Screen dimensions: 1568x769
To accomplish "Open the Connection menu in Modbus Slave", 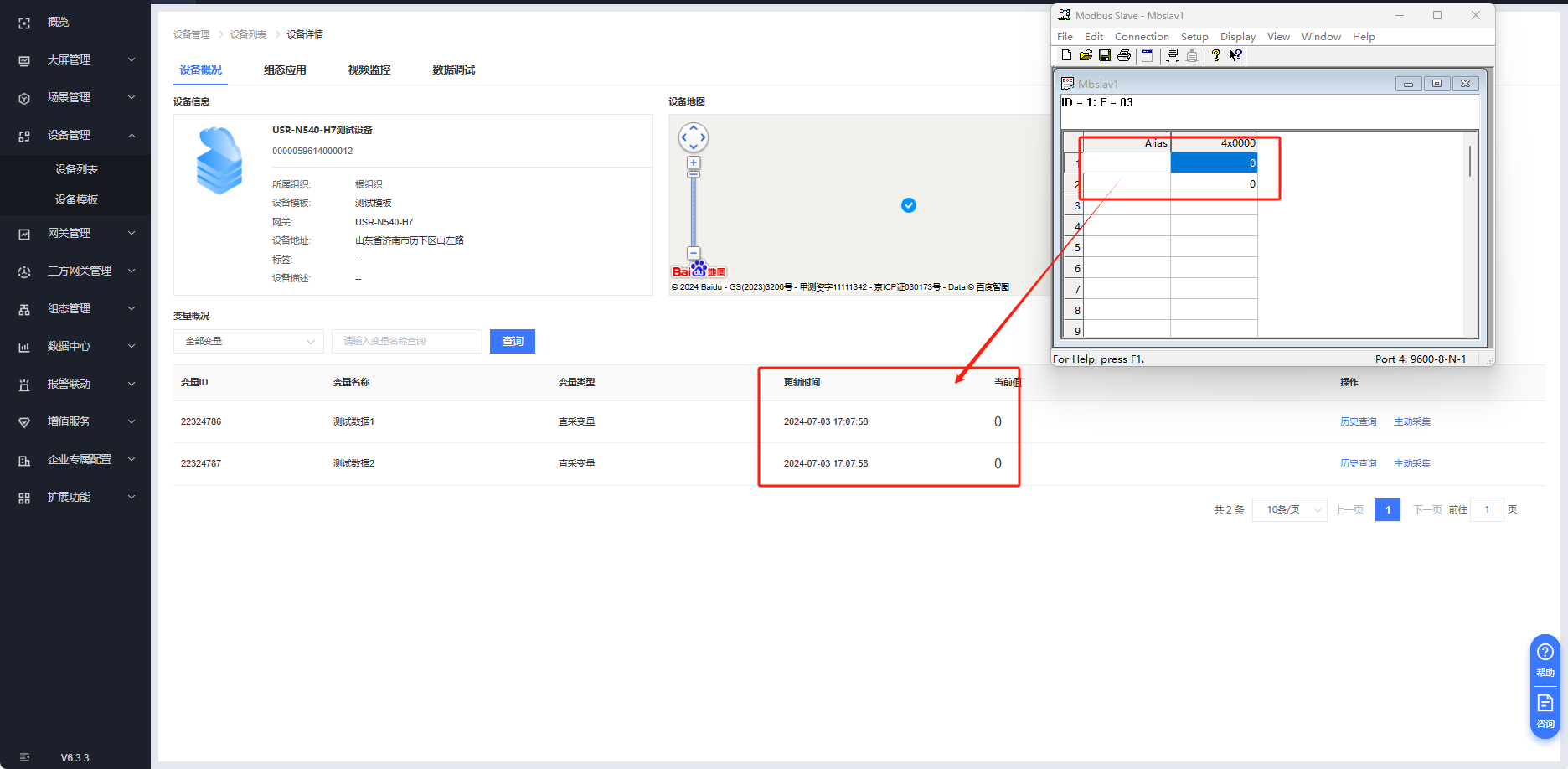I will [1142, 37].
